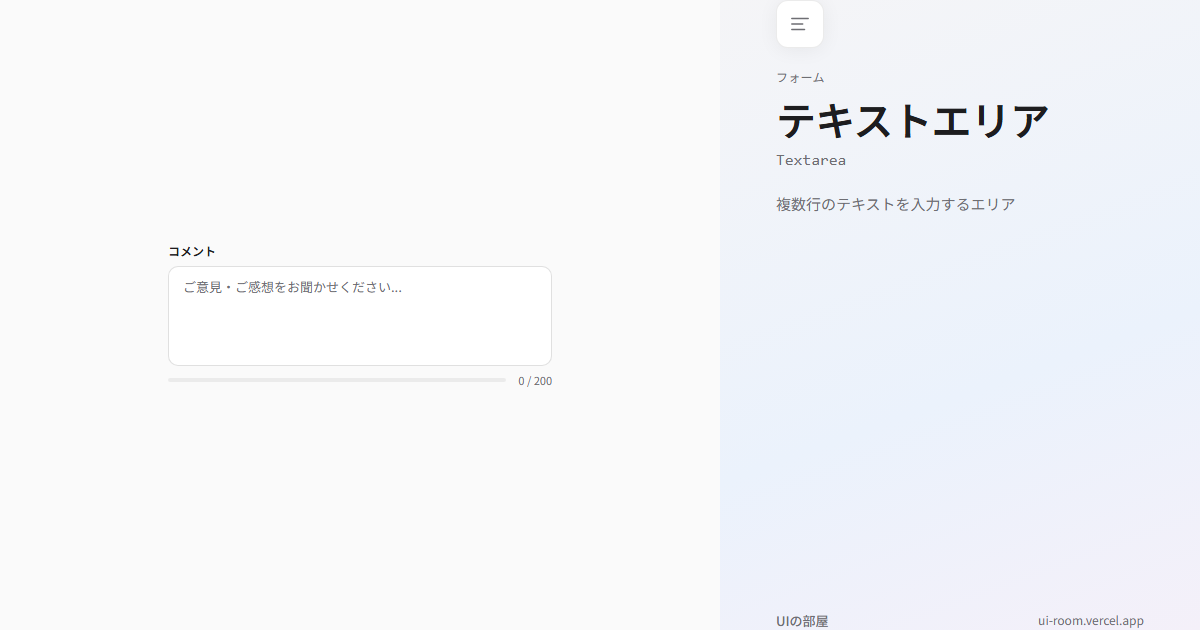The width and height of the screenshot is (1200, 630).
Task: Click into the コメント textarea
Action: point(360,316)
